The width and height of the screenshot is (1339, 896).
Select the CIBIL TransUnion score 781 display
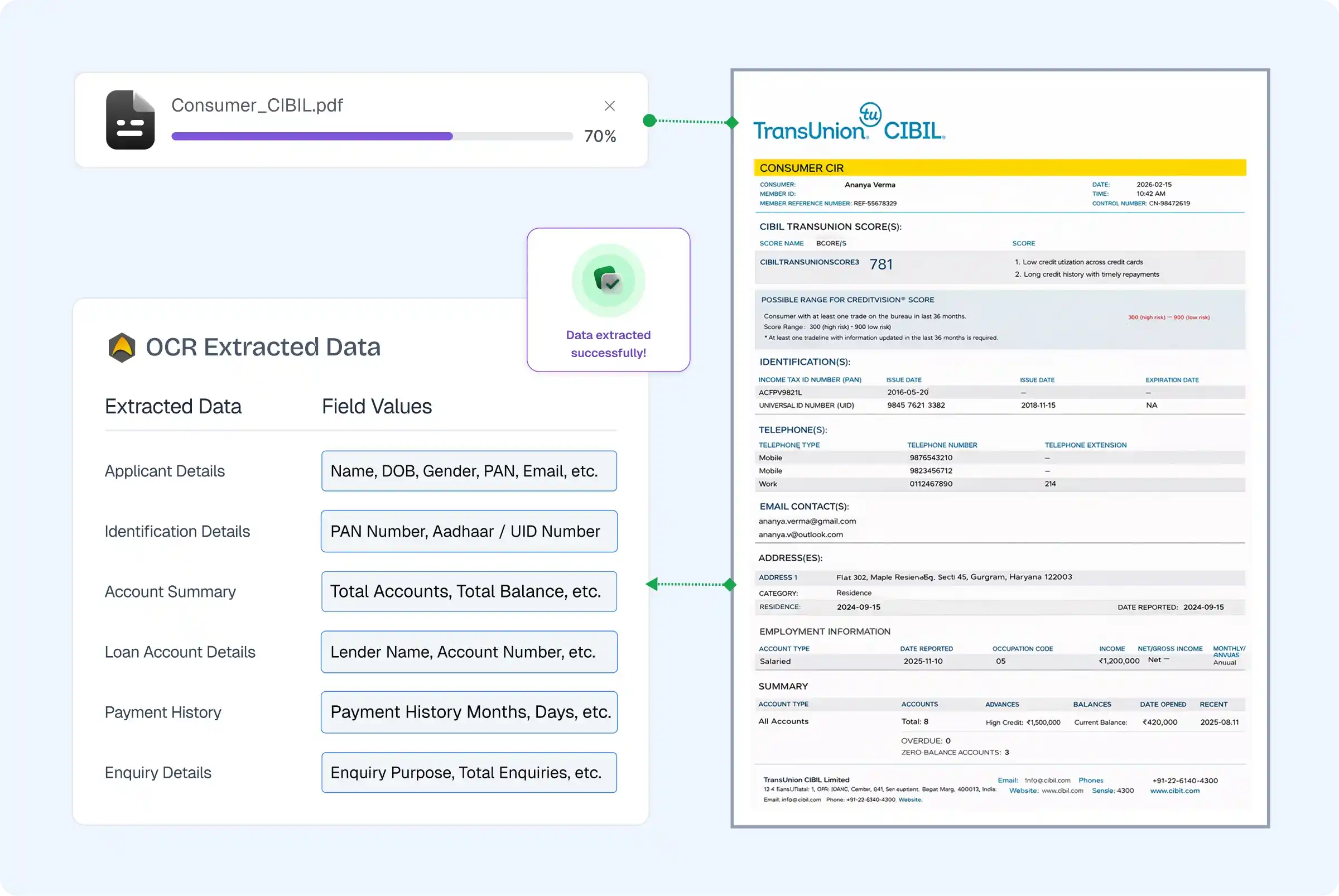[882, 264]
